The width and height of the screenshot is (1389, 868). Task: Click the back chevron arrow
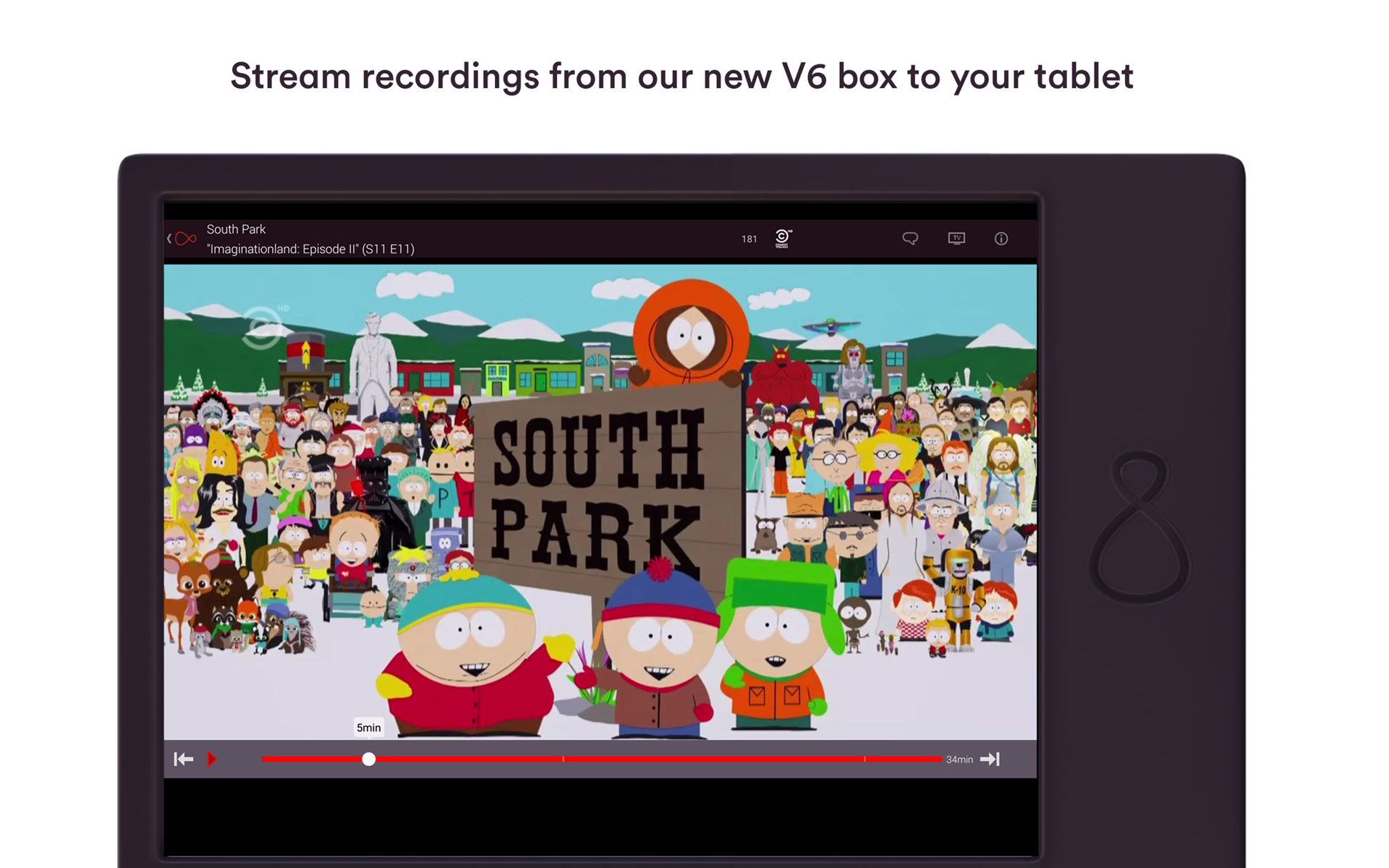point(169,239)
